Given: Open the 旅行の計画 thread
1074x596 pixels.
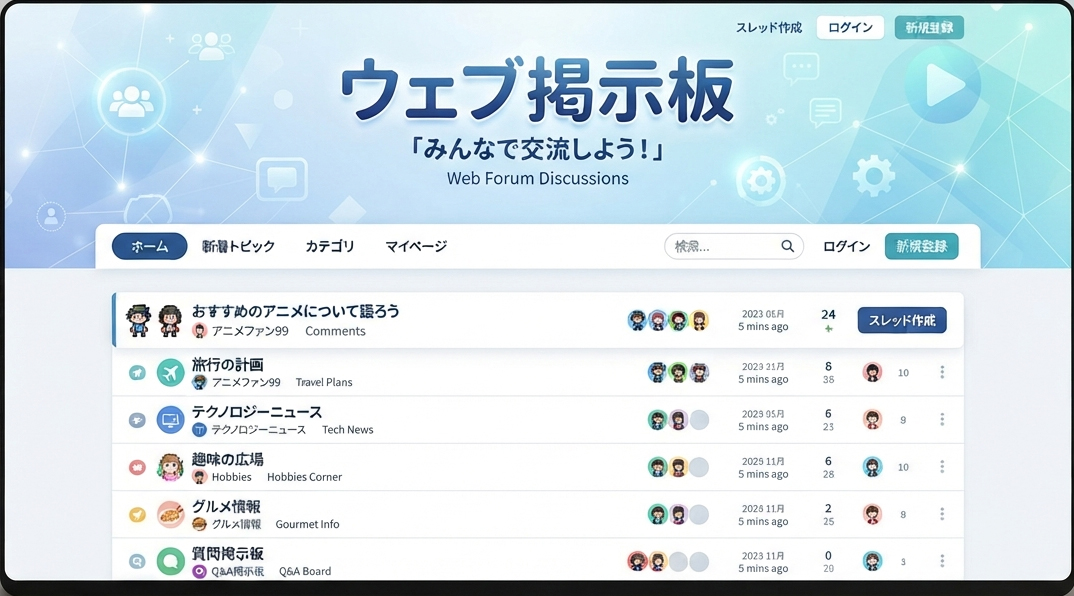Looking at the screenshot, I should (x=227, y=364).
